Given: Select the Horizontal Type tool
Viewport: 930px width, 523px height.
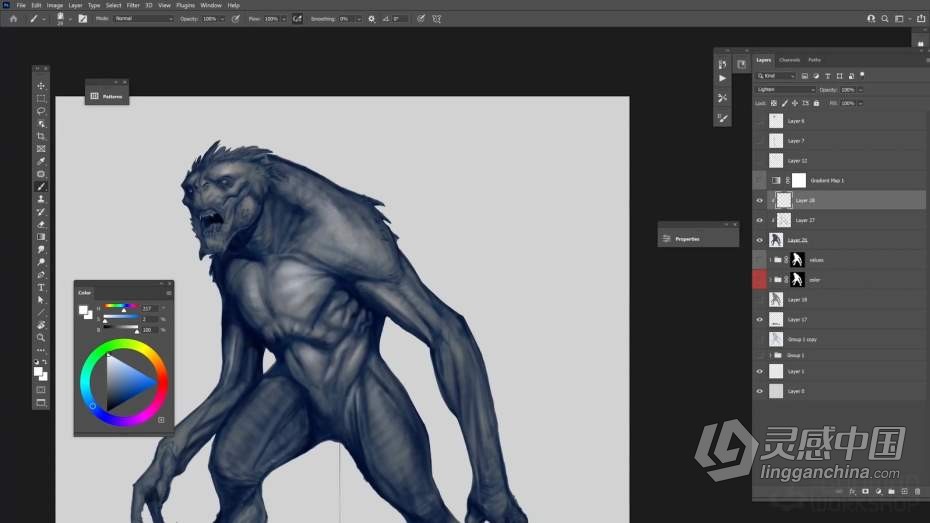Looking at the screenshot, I should [x=41, y=288].
